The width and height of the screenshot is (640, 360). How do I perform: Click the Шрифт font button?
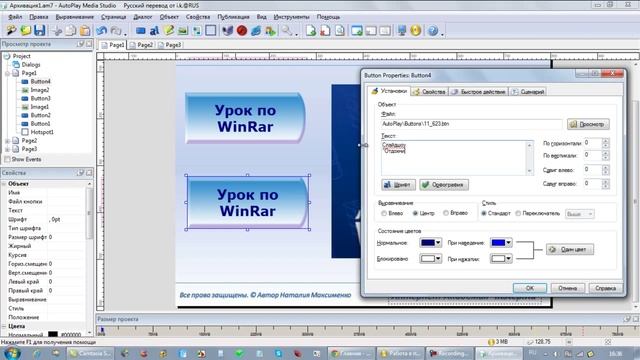398,185
